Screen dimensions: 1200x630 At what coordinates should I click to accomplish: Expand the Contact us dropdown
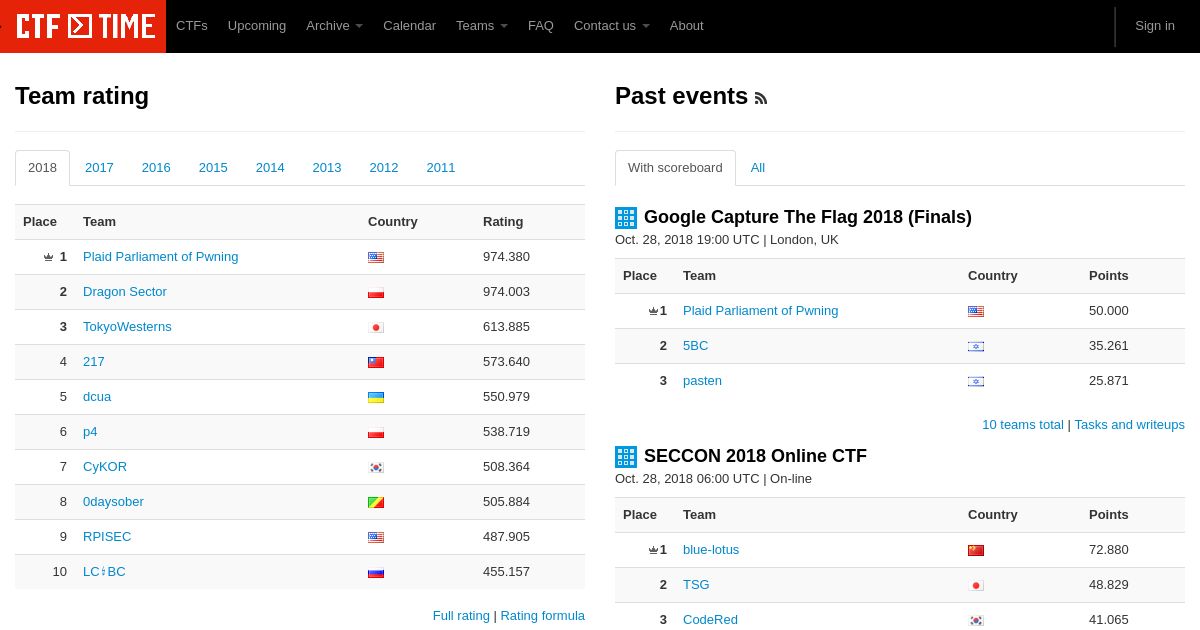click(x=611, y=26)
